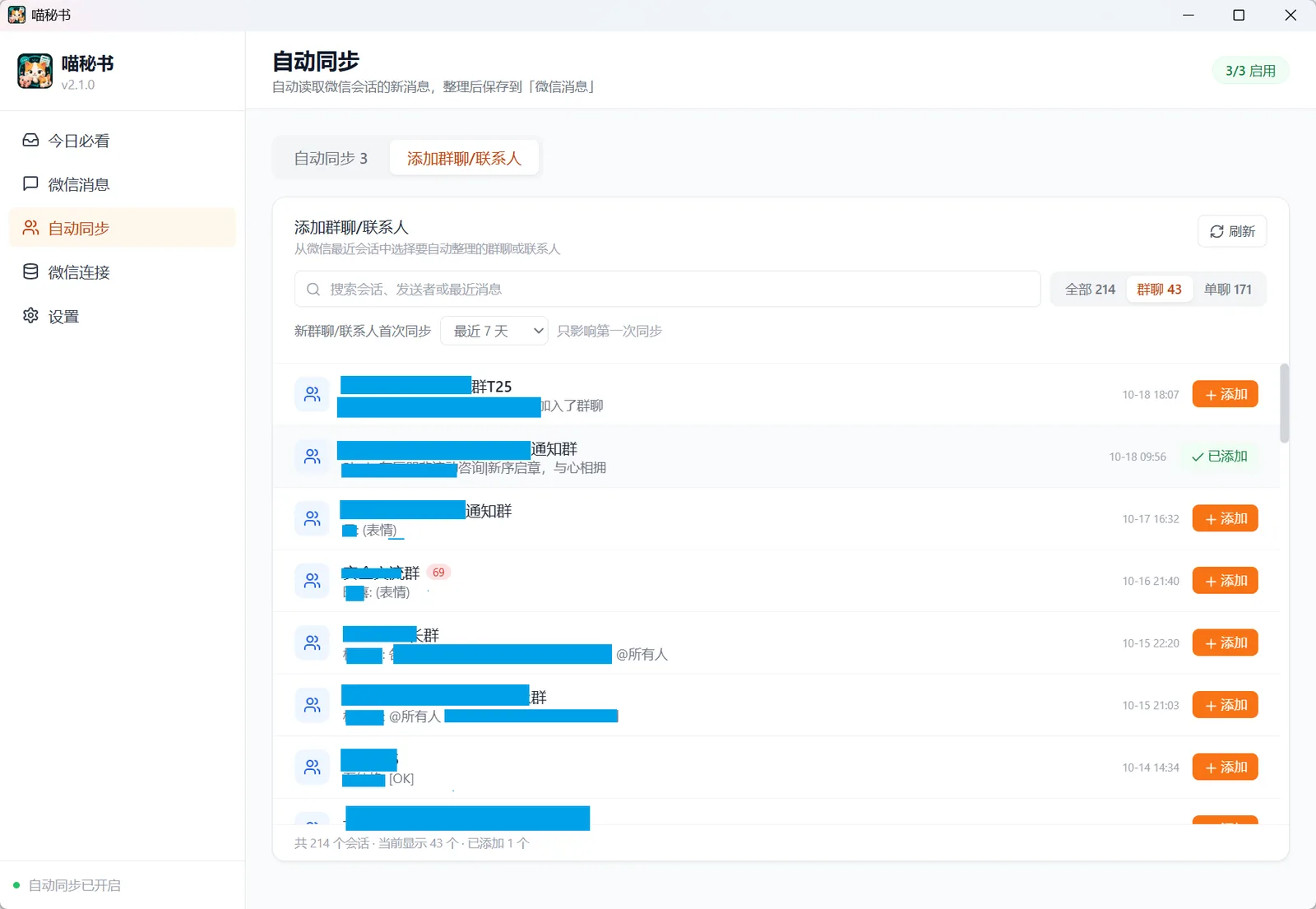Add the conversation dated 10-15 21:03
This screenshot has height=909, width=1316.
pos(1226,705)
